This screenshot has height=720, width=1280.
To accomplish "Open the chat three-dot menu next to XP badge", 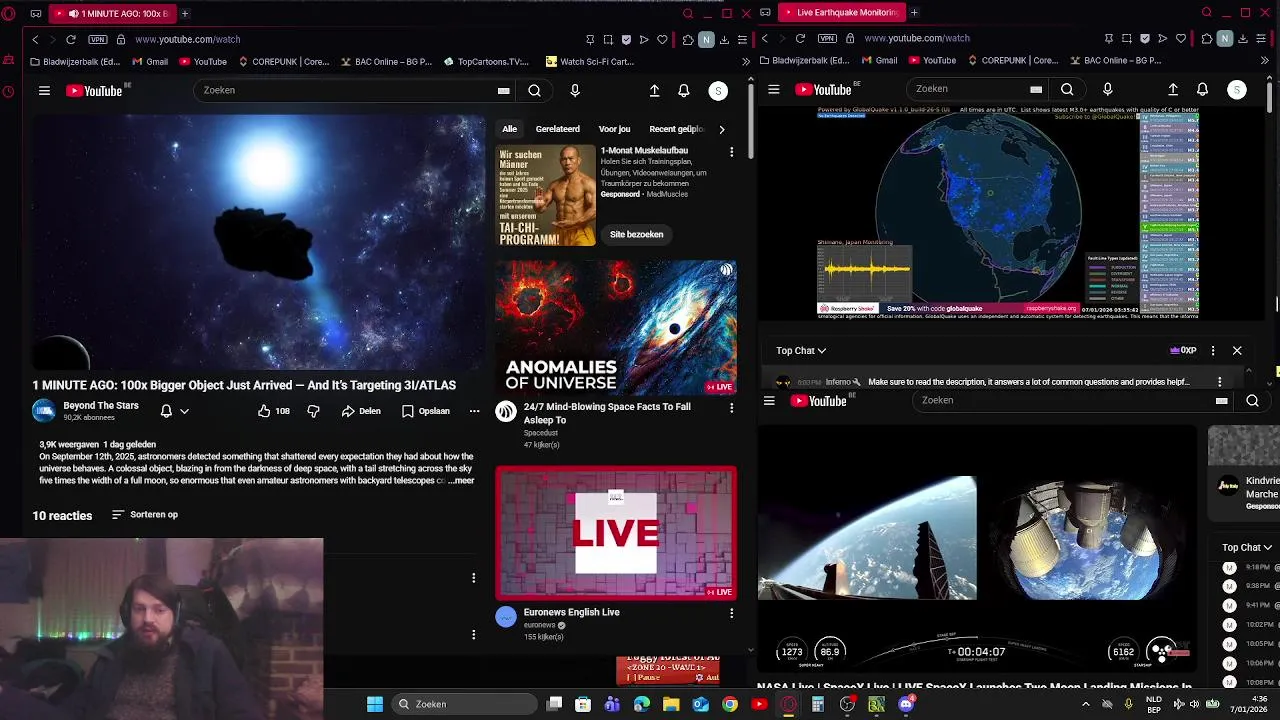I will (1213, 351).
